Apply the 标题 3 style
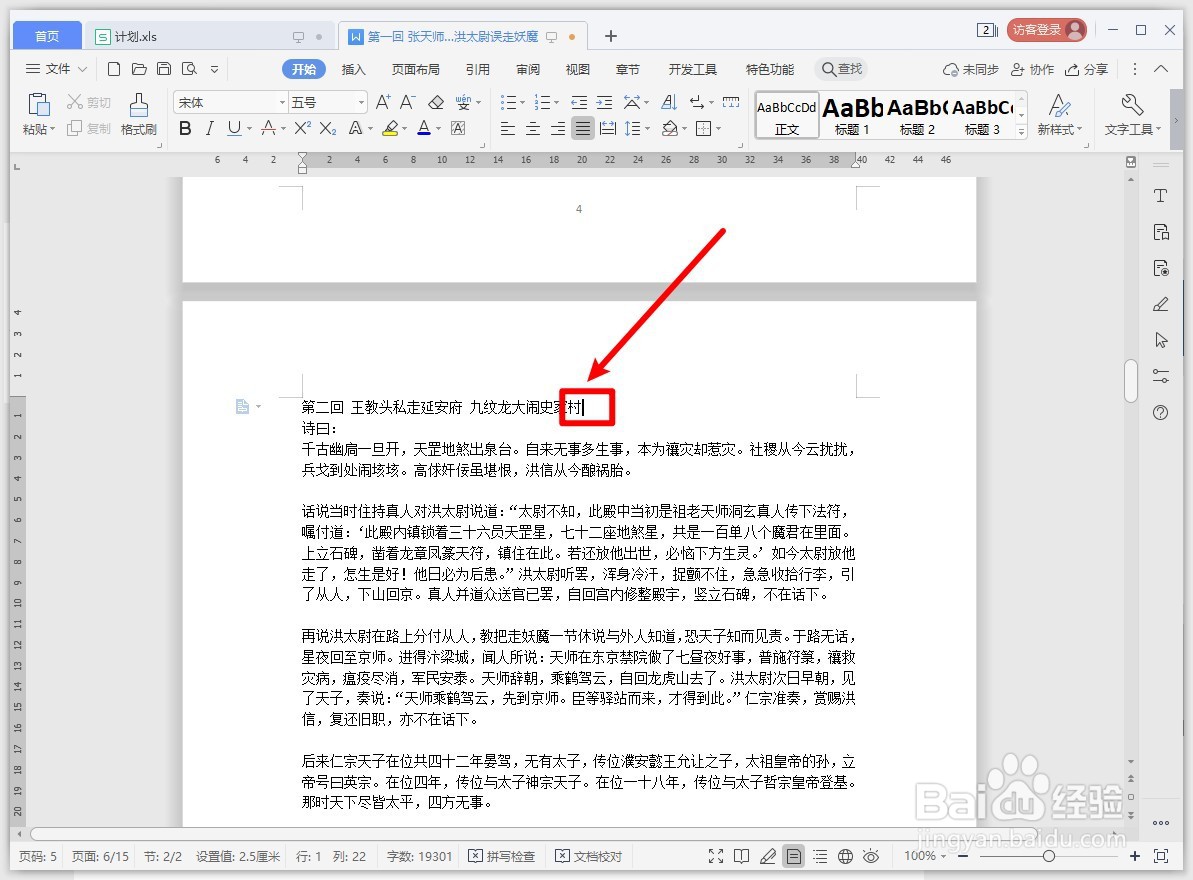 pos(981,116)
